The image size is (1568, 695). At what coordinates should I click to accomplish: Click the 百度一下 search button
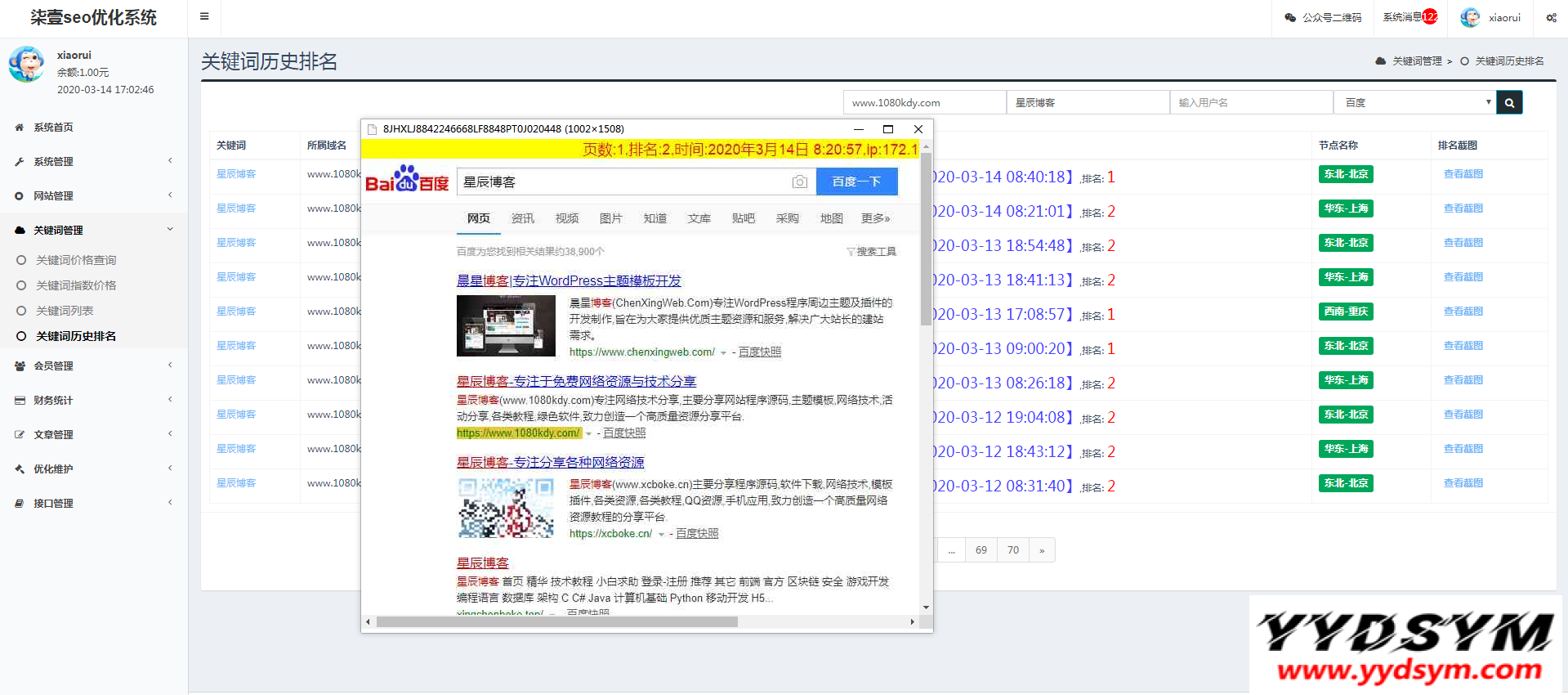pos(856,182)
